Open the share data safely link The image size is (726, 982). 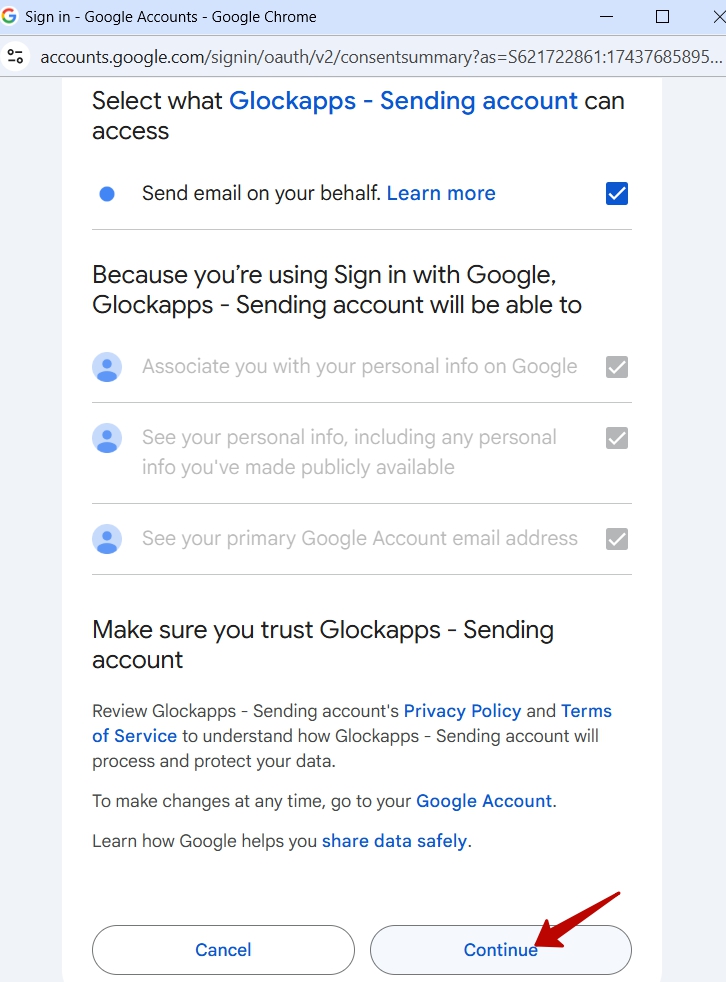pyautogui.click(x=395, y=841)
